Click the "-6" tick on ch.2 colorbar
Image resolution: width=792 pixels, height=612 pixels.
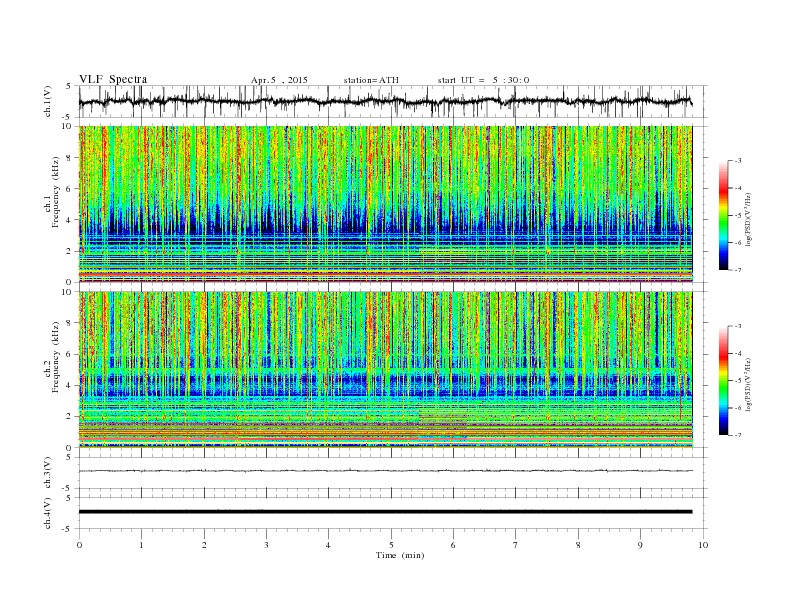tap(737, 408)
